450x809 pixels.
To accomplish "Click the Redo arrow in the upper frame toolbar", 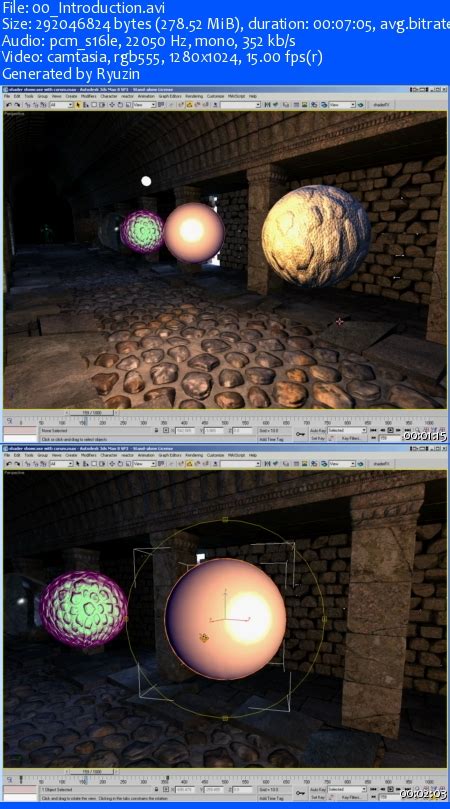I will [17, 105].
